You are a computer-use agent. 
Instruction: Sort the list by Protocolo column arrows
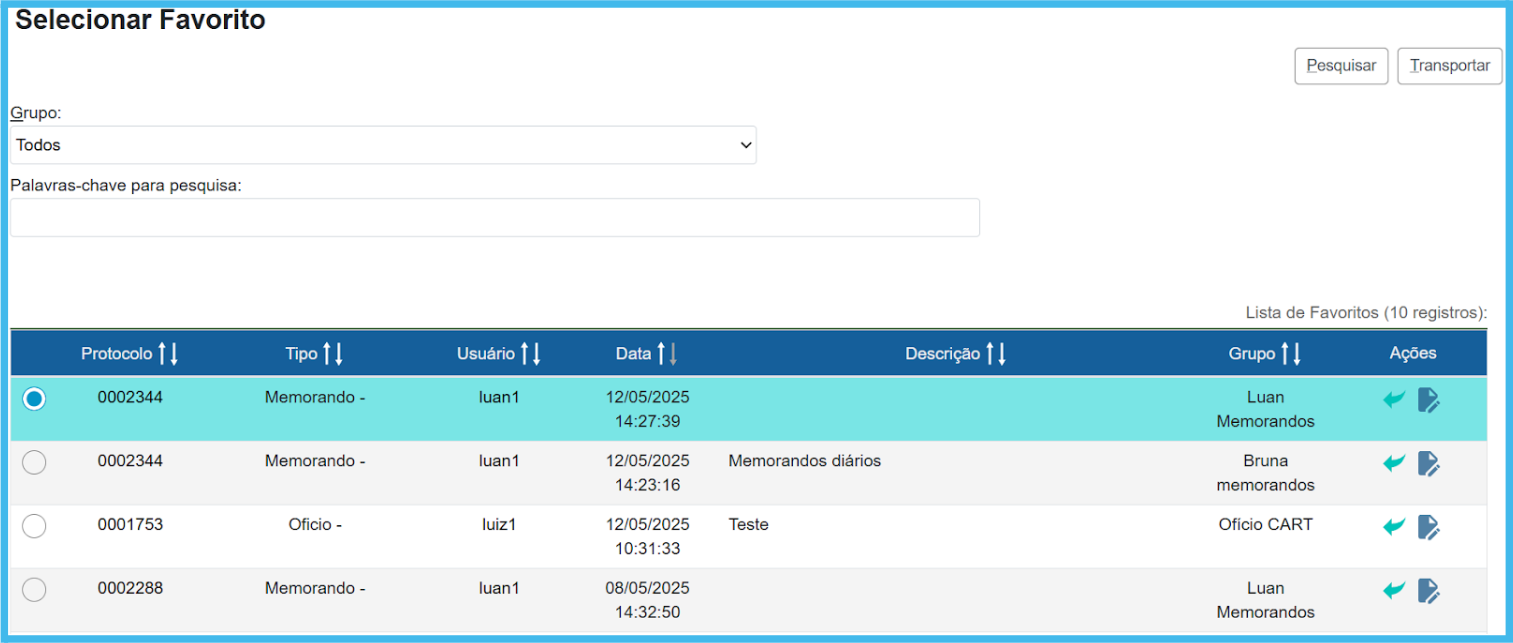168,353
